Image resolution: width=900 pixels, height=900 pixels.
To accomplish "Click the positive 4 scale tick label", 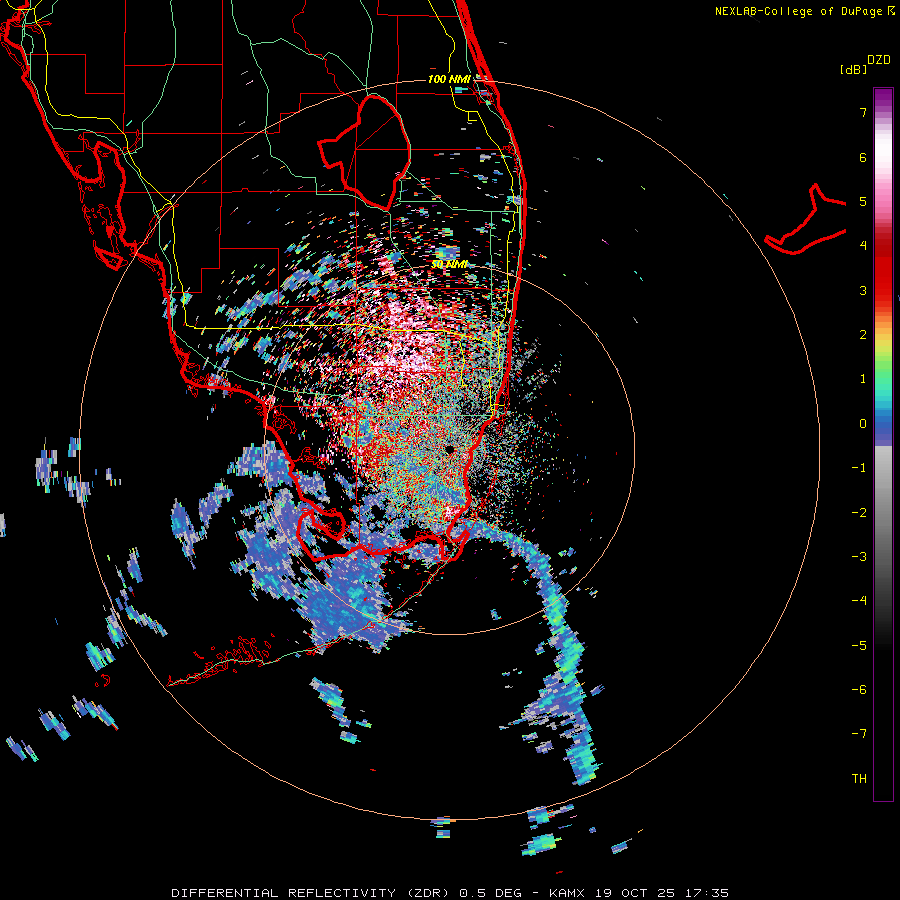I will 863,246.
